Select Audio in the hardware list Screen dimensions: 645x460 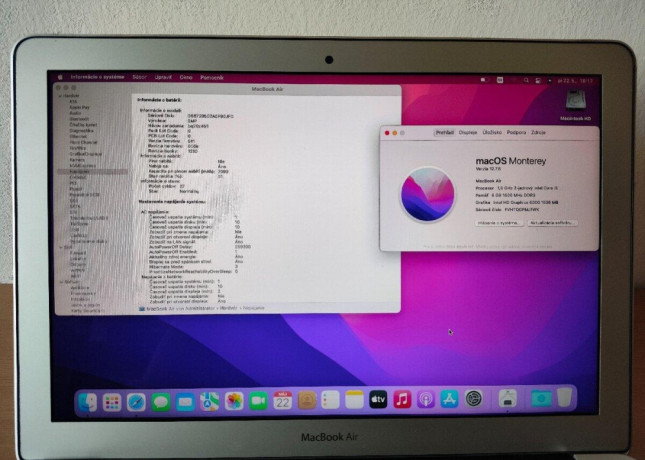click(x=75, y=113)
